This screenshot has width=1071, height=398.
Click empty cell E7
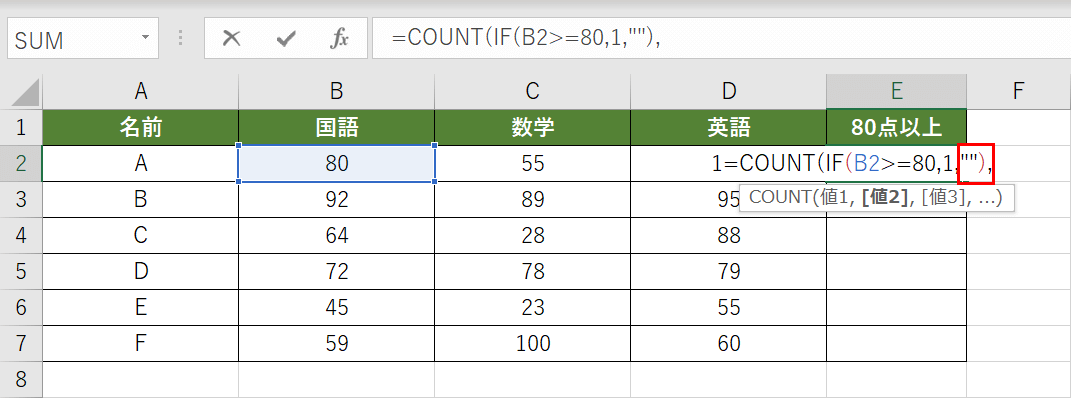pos(897,343)
